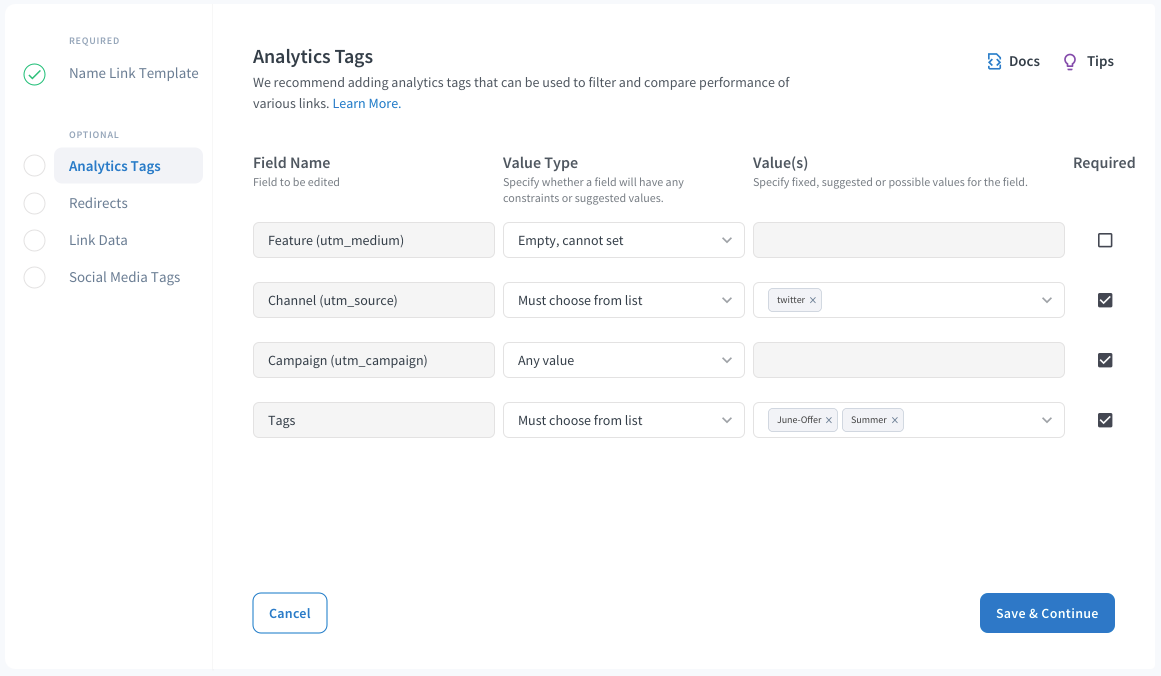Click the Campaign (utm_campaign) field name box
This screenshot has width=1161, height=676.
pyautogui.click(x=373, y=360)
